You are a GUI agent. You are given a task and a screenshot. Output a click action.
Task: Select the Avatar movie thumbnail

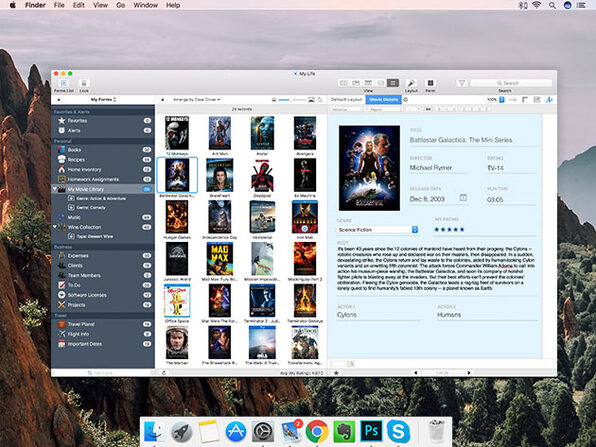[x=262, y=133]
